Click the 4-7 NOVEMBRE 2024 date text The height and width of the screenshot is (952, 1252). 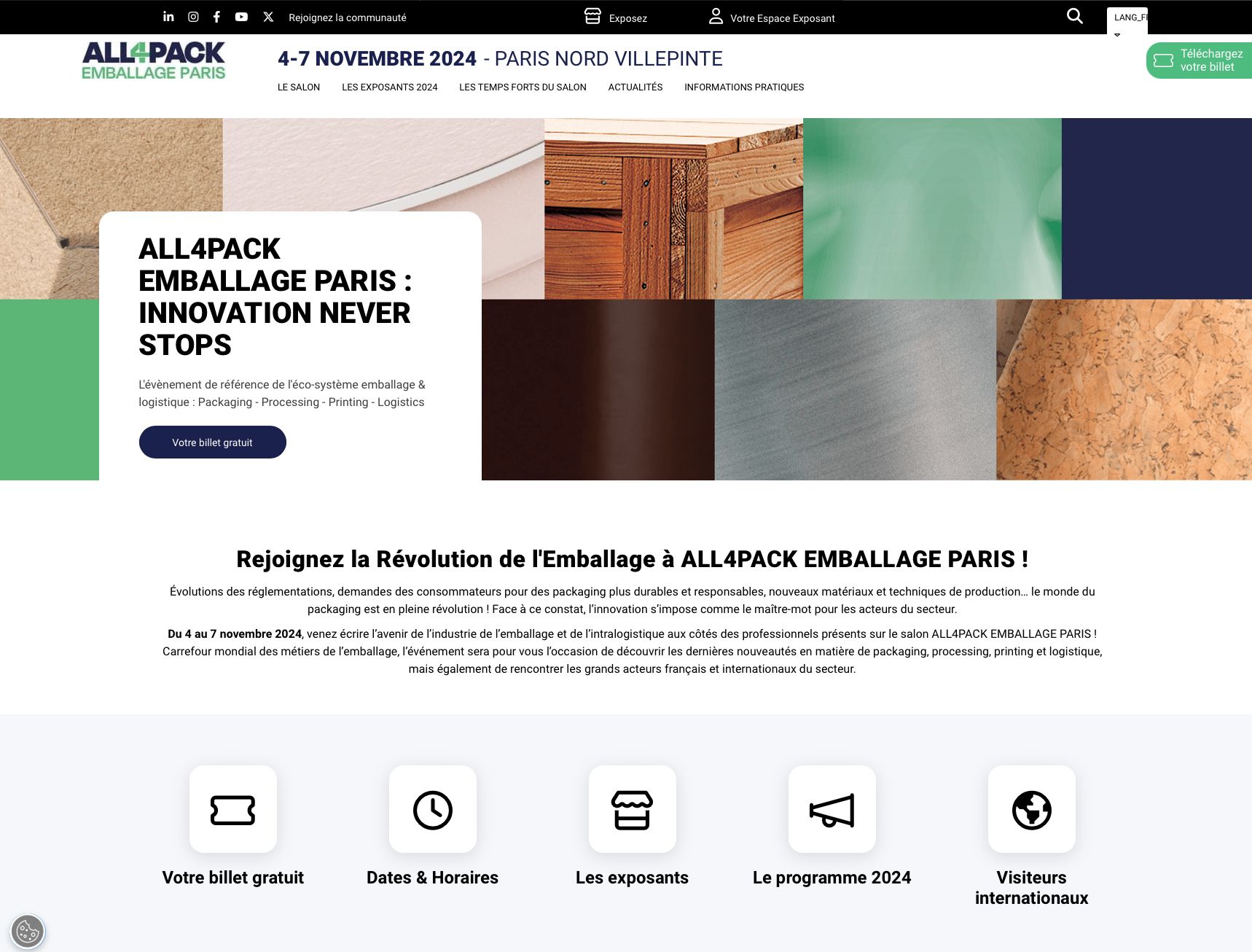point(377,58)
